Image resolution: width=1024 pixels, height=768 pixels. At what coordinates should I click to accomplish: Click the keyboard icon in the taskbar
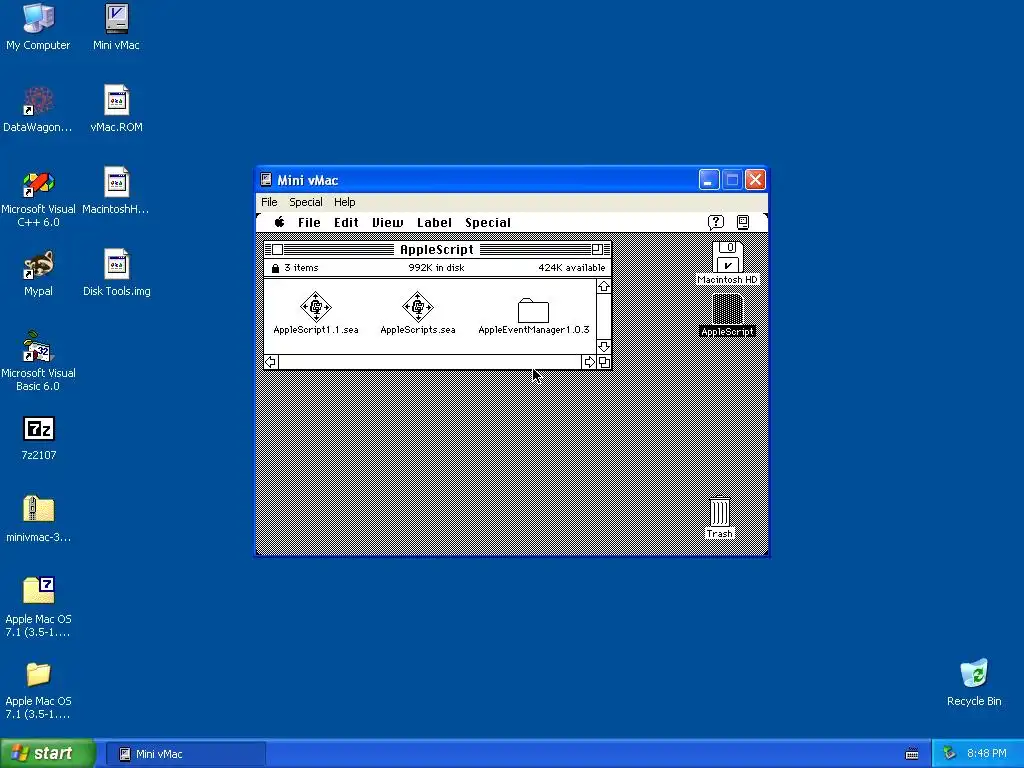coord(912,754)
